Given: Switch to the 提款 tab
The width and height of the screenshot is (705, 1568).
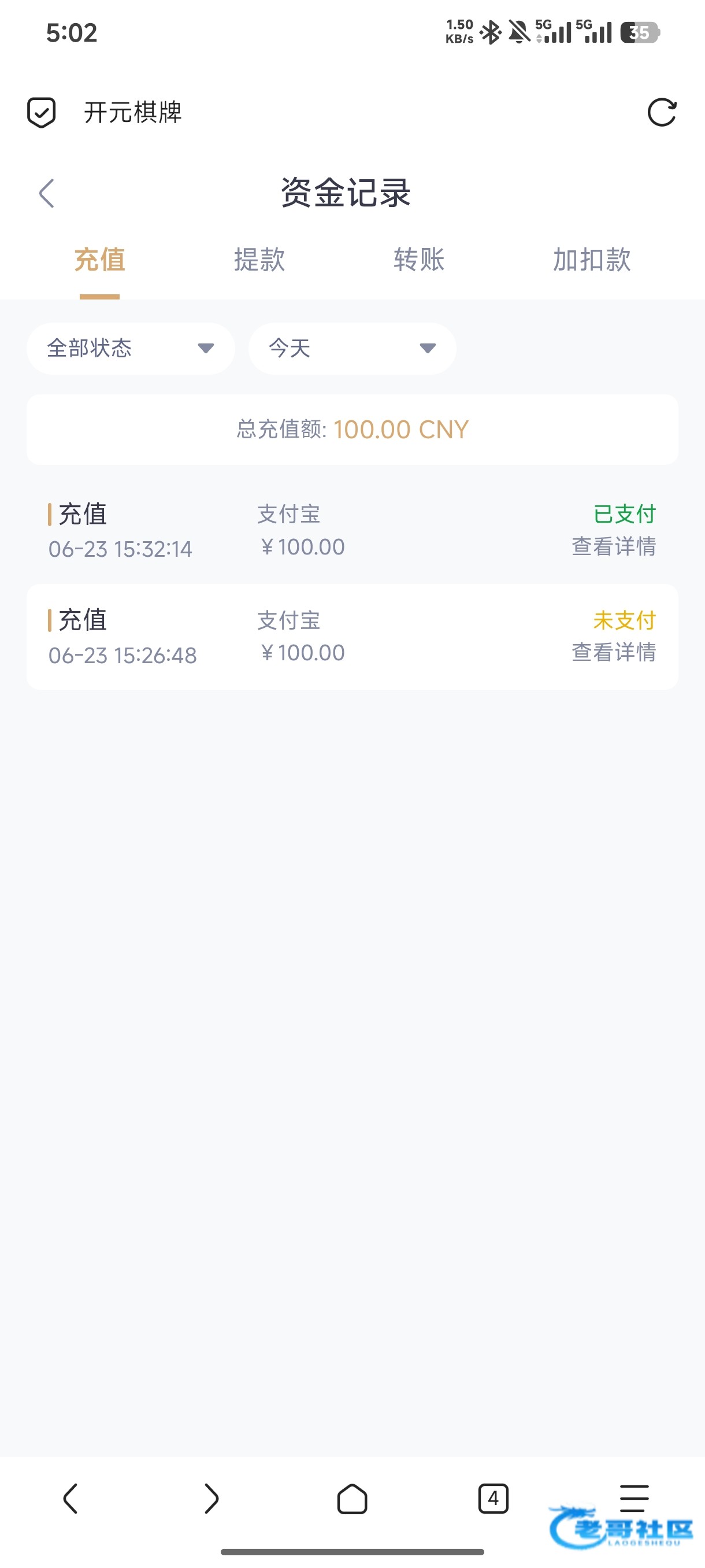Looking at the screenshot, I should [259, 260].
